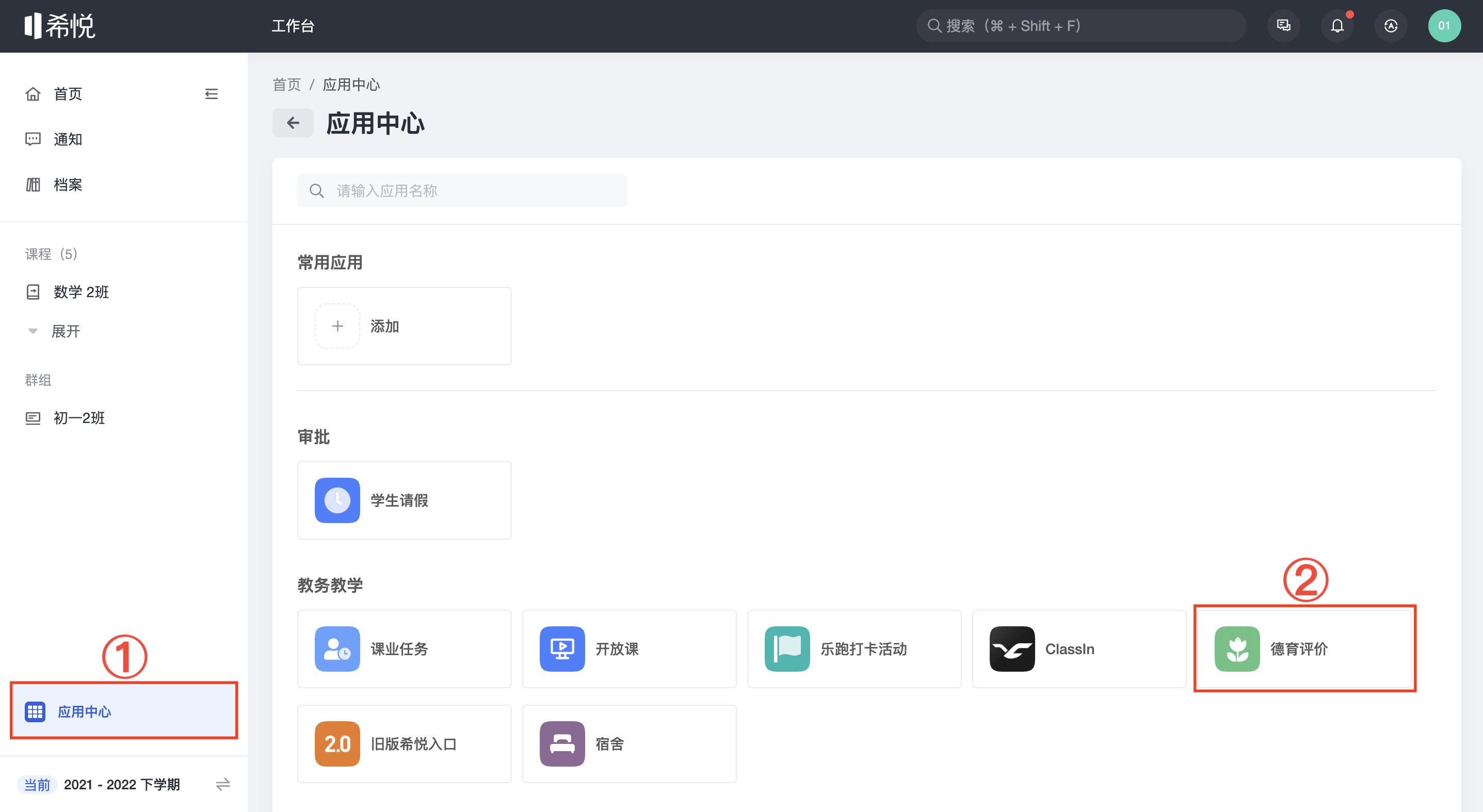Select 应用中心 in the sidebar
1483x812 pixels.
[x=124, y=711]
